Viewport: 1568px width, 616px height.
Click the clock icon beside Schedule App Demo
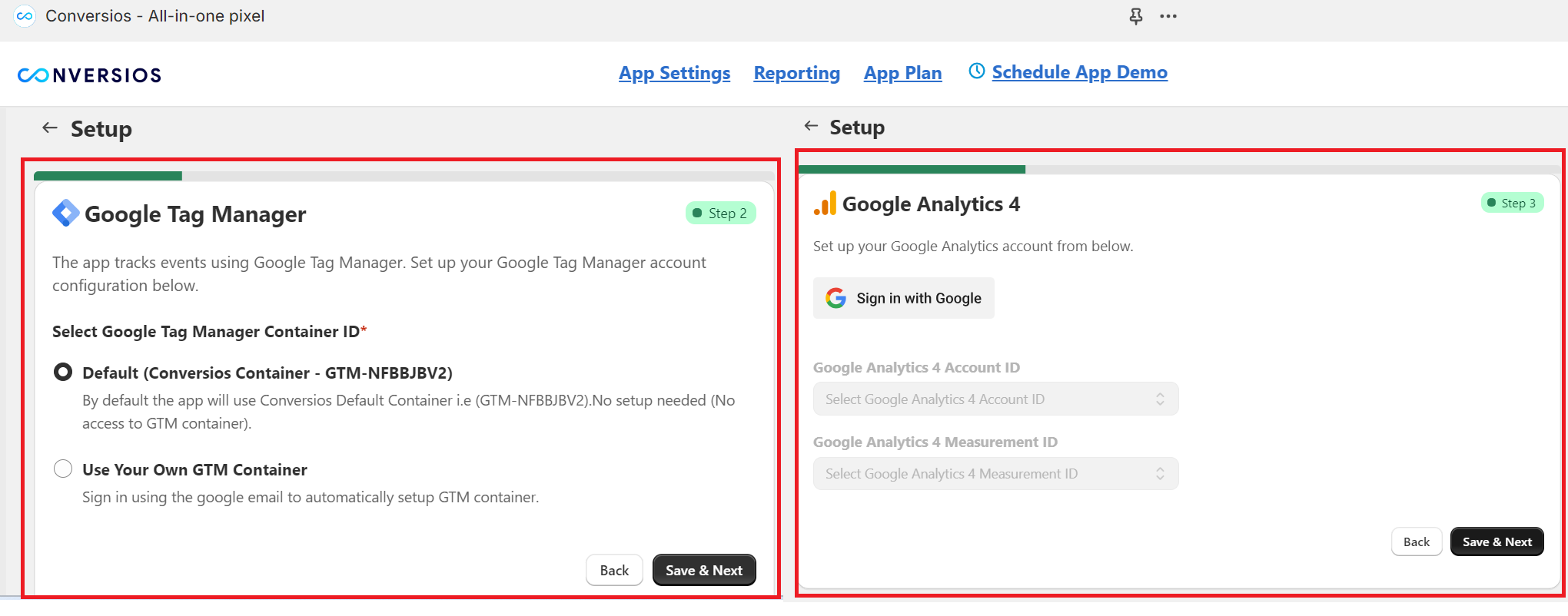(x=976, y=71)
